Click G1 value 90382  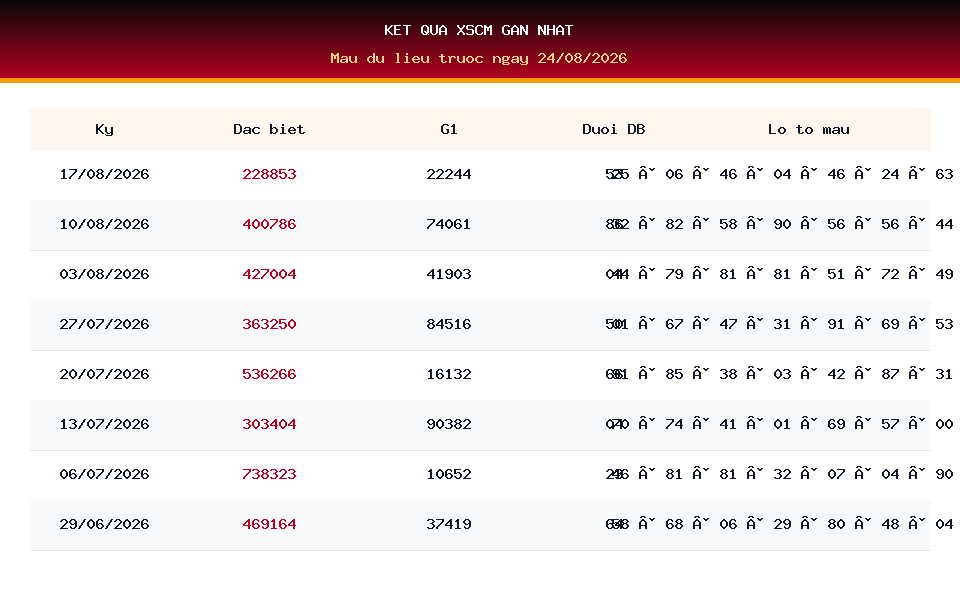(449, 424)
